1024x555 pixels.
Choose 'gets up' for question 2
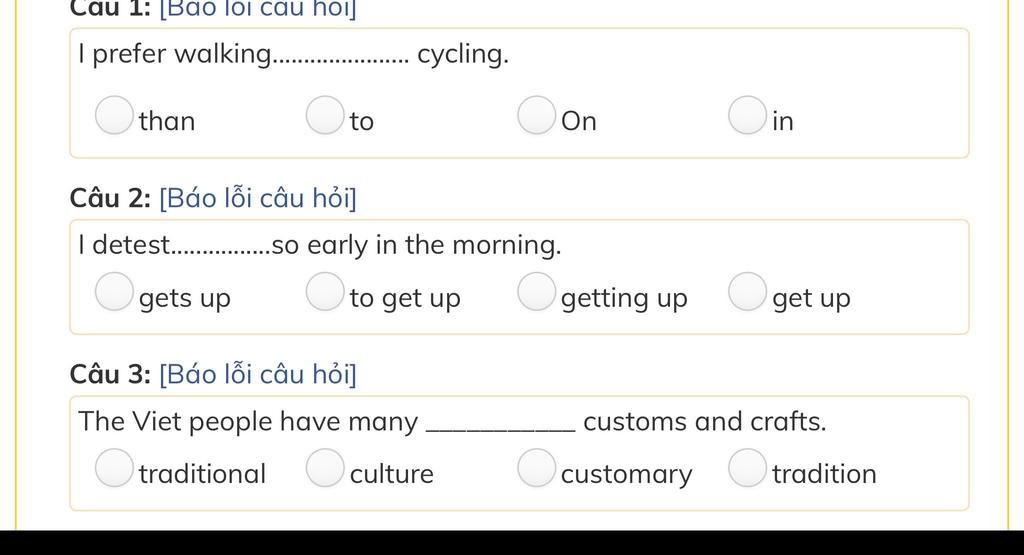(x=114, y=292)
